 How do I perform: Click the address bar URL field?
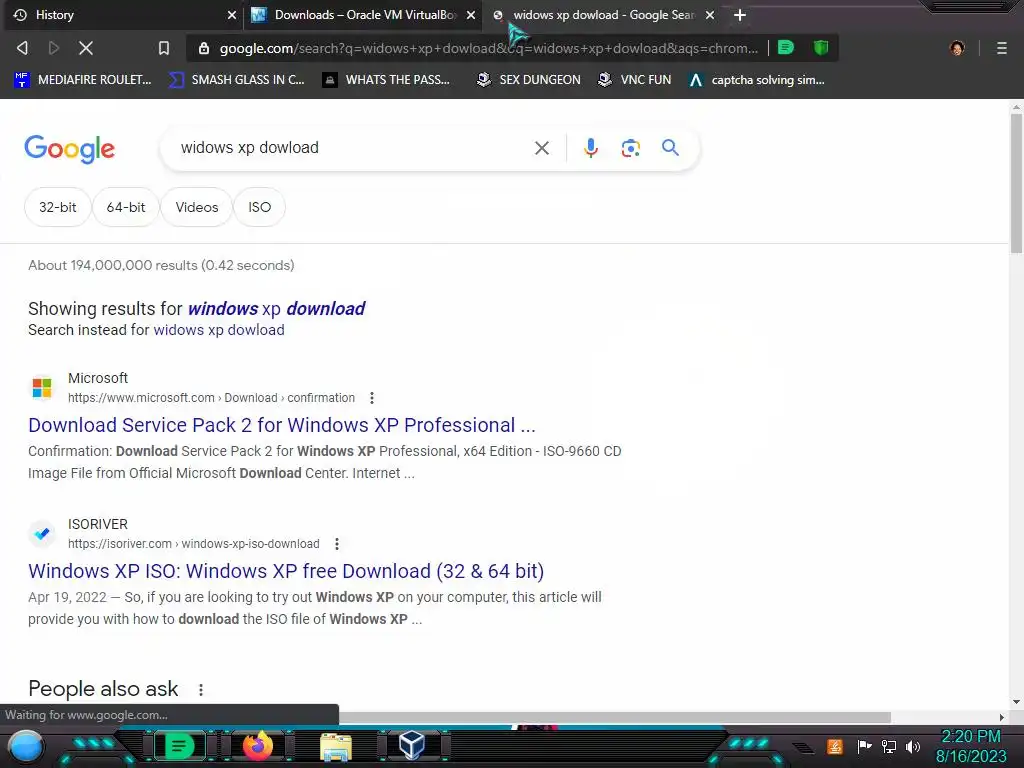(488, 48)
